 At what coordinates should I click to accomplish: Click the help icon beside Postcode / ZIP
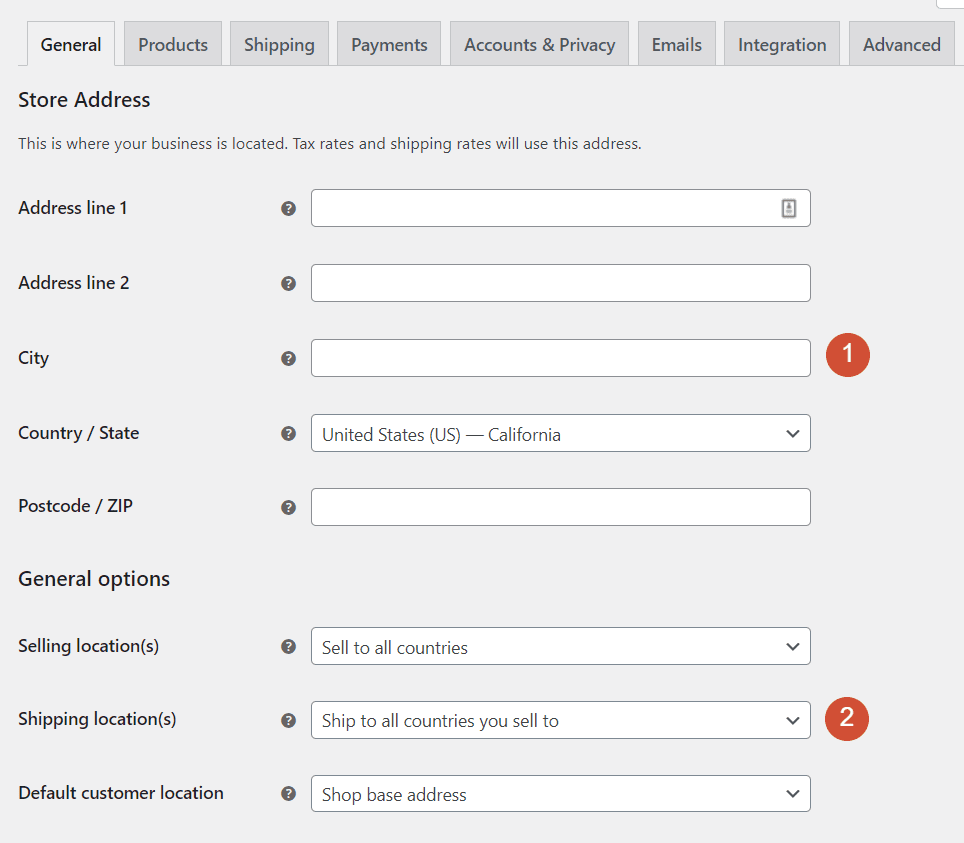tap(288, 507)
